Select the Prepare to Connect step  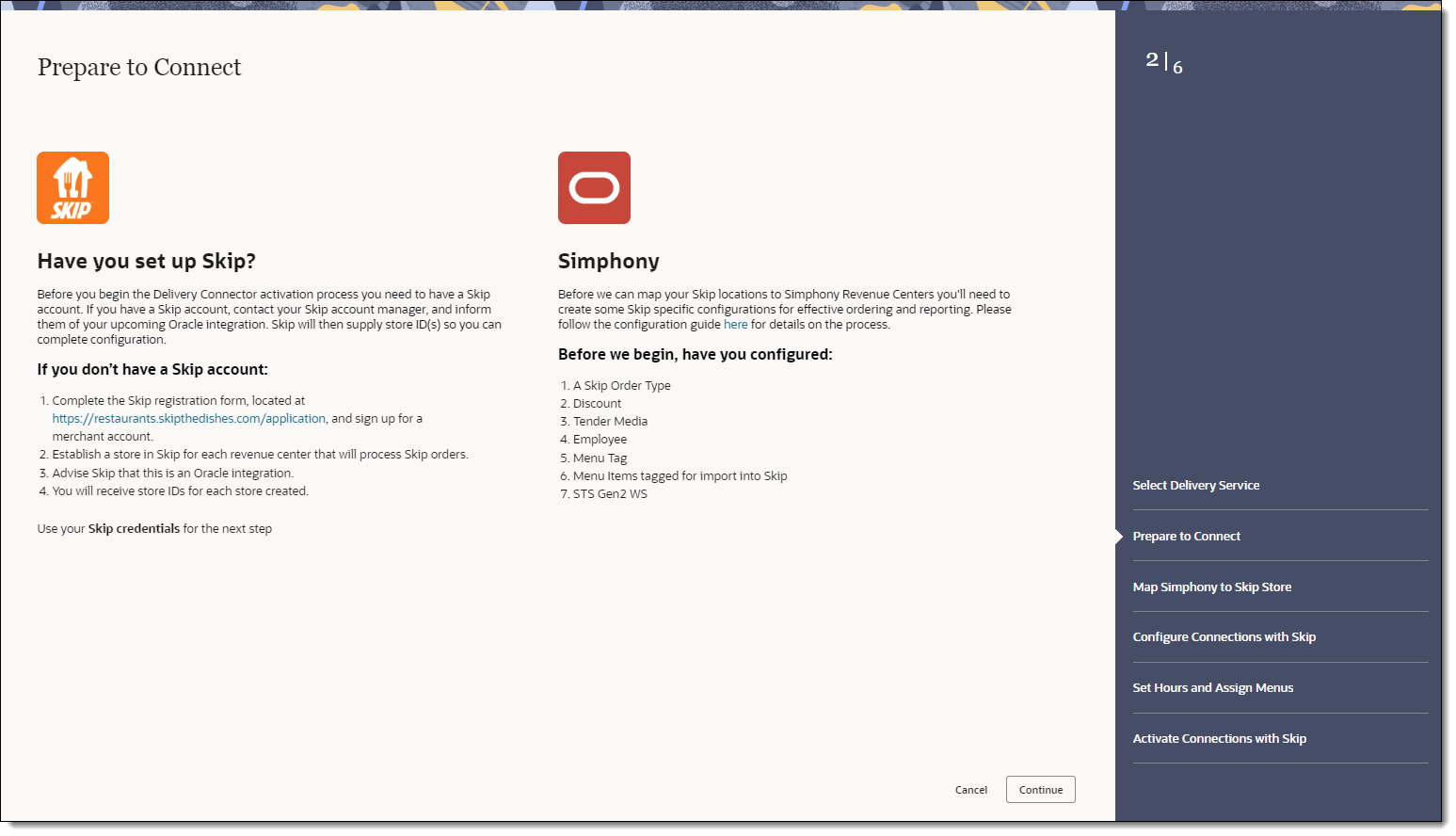[1186, 536]
